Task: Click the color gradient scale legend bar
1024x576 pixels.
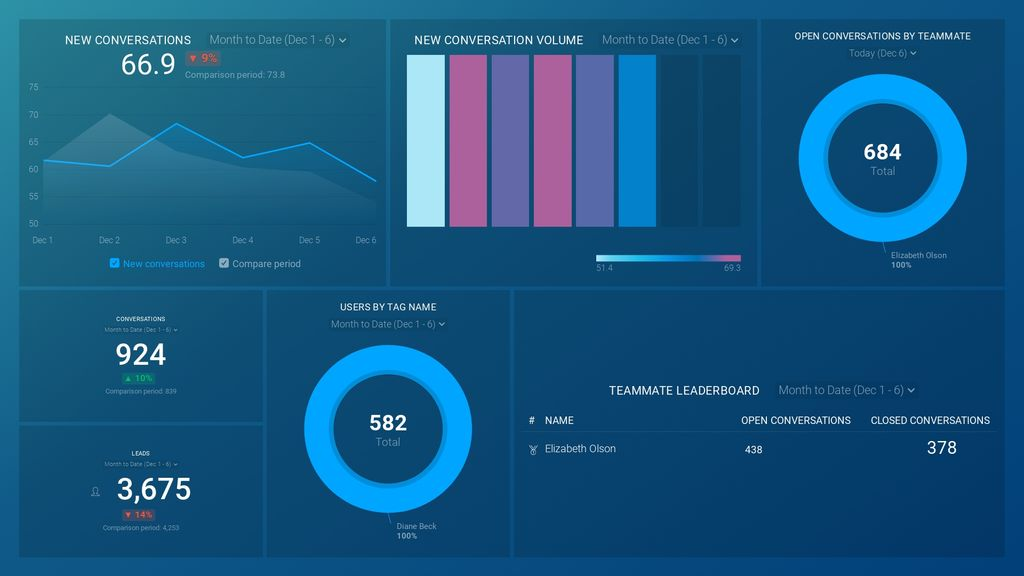Action: 668,258
